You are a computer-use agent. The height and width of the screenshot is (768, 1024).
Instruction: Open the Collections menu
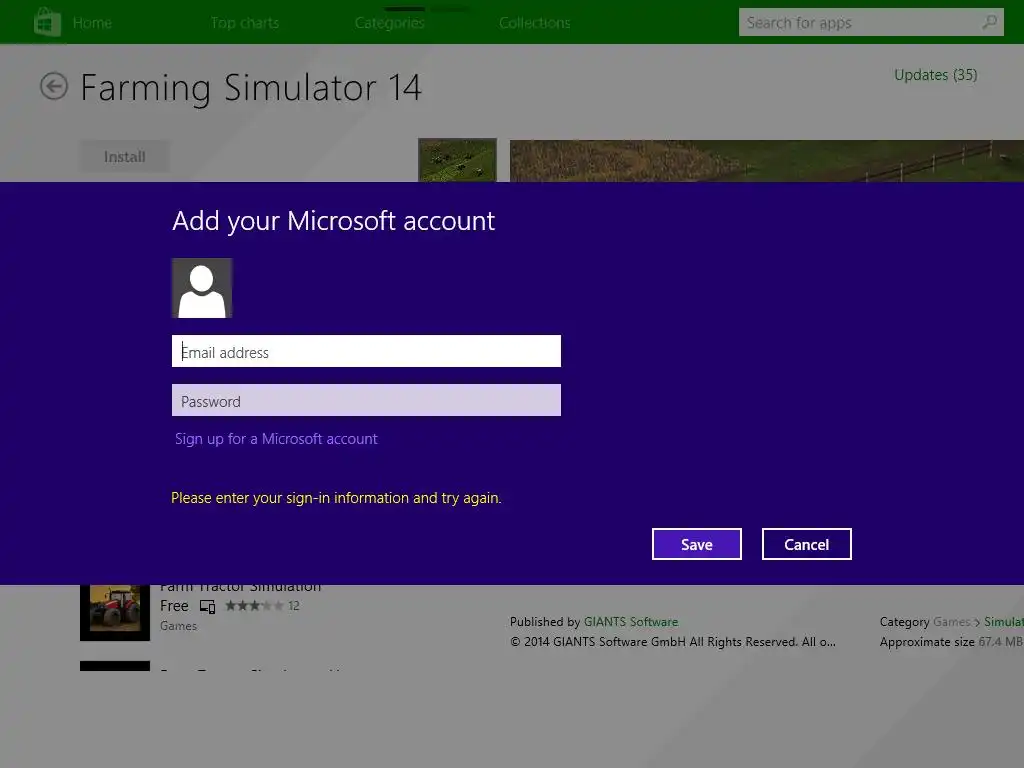534,23
